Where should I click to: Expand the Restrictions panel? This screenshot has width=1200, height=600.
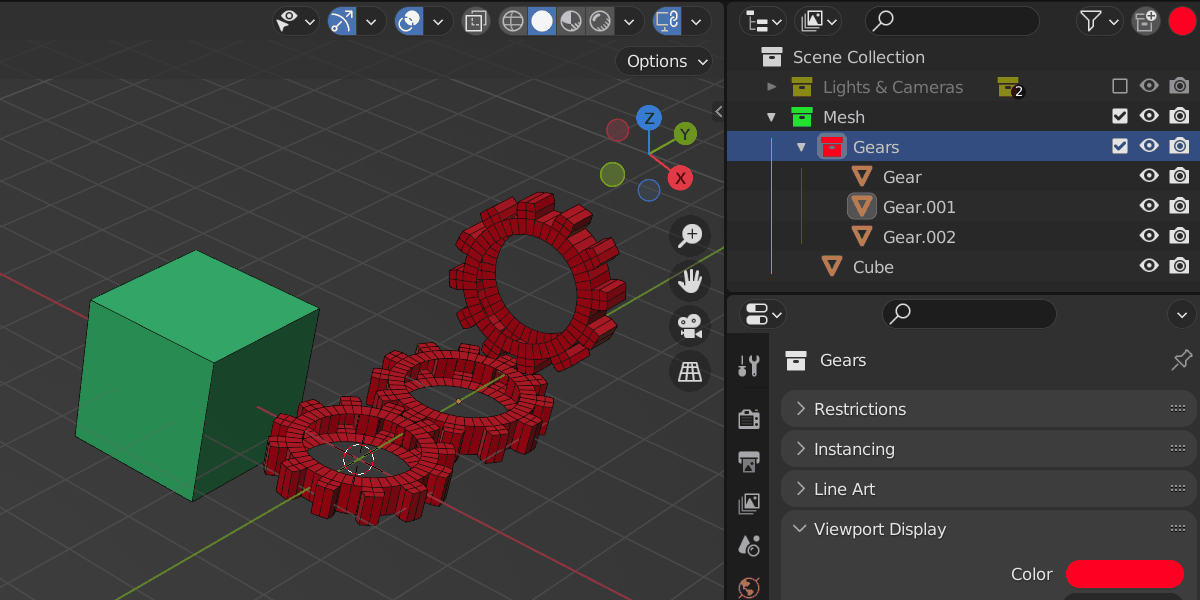(x=989, y=409)
